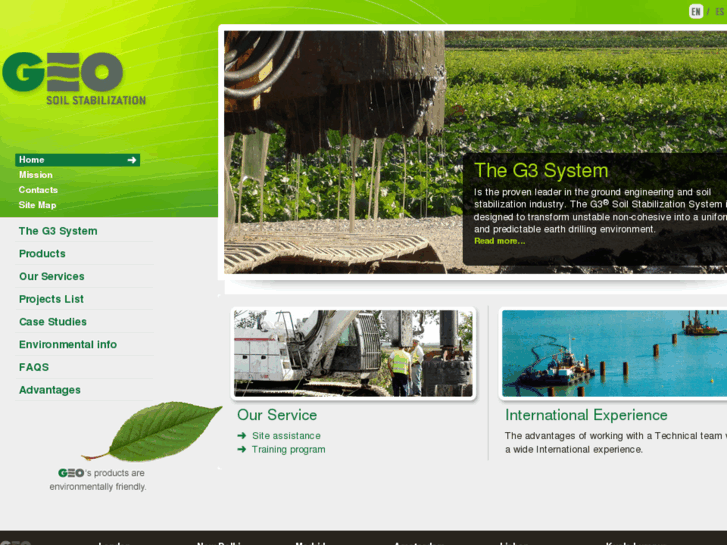Click the 'a wide International experience' text
Screen dimensions: 727x545
(x=574, y=449)
